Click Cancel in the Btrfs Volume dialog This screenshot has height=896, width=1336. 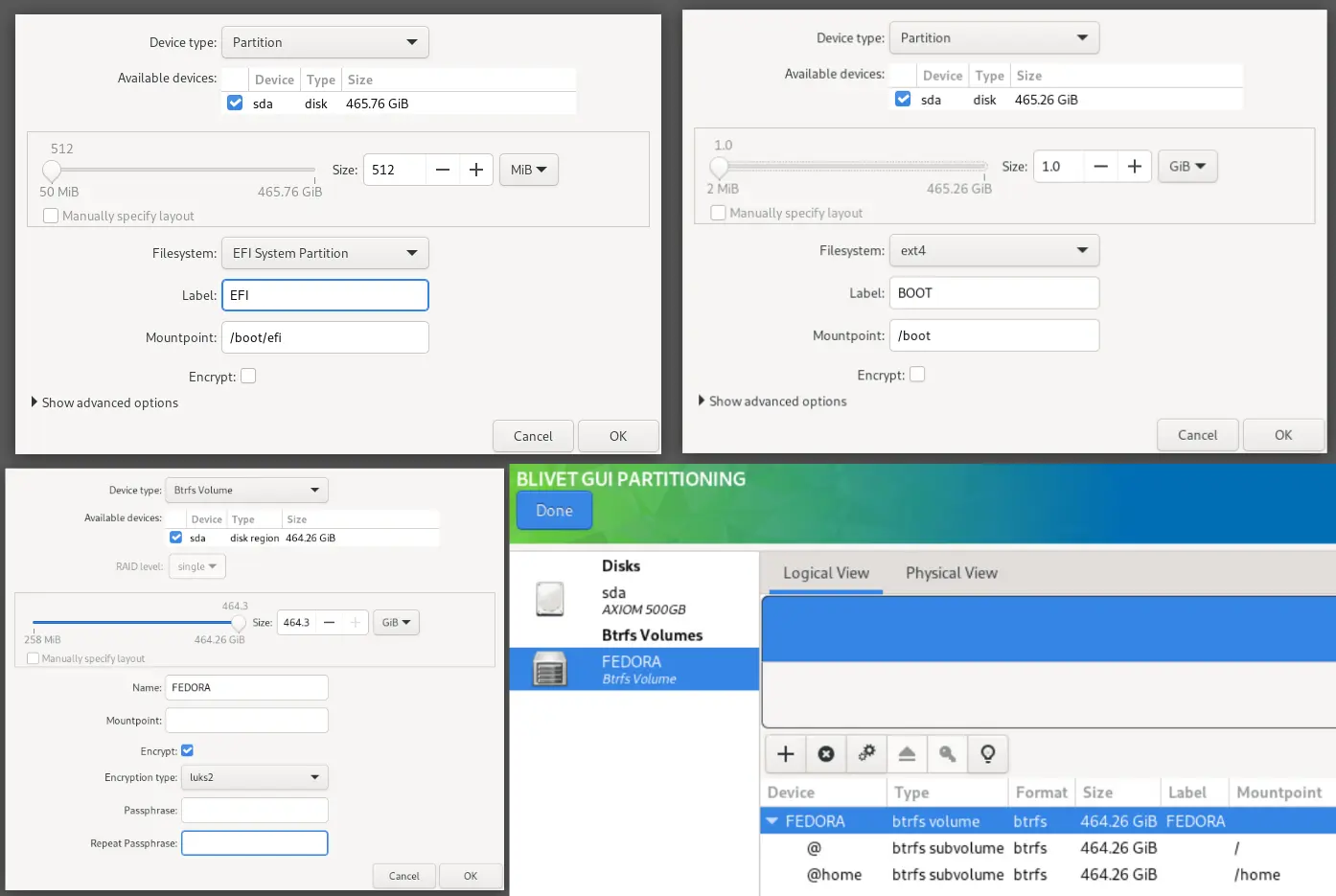404,876
